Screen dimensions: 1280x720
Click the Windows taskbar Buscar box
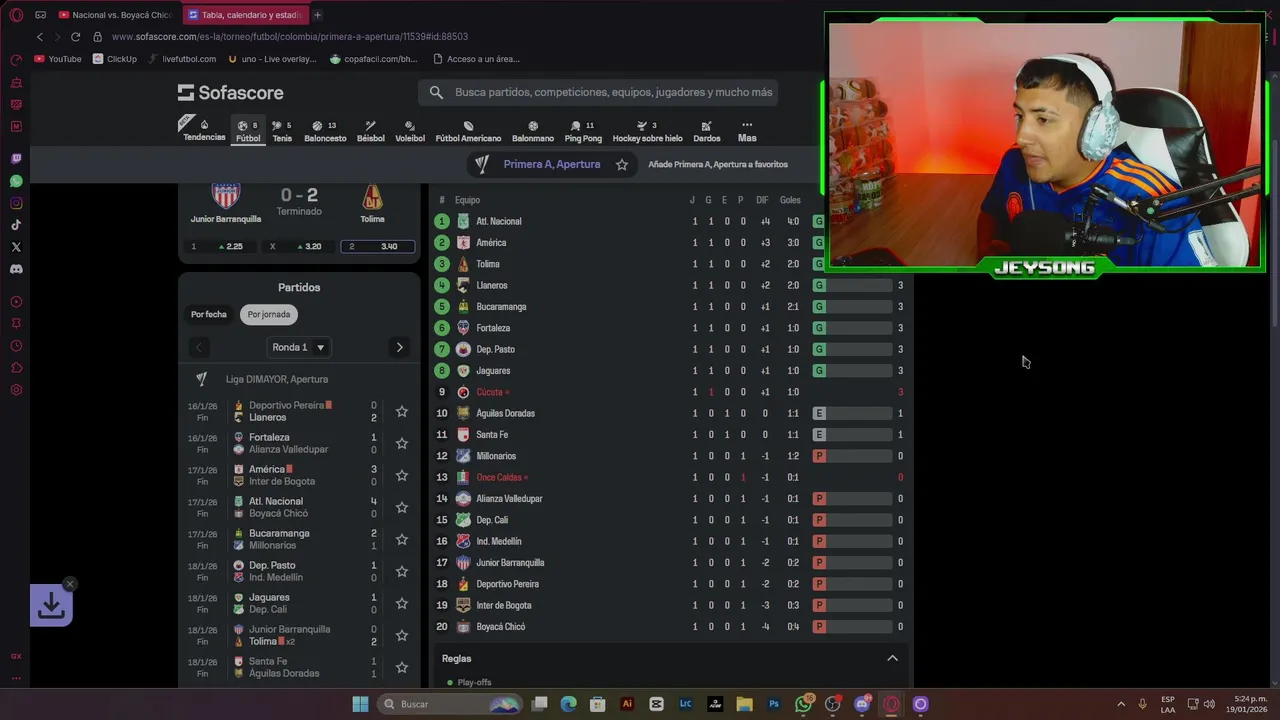click(x=451, y=704)
